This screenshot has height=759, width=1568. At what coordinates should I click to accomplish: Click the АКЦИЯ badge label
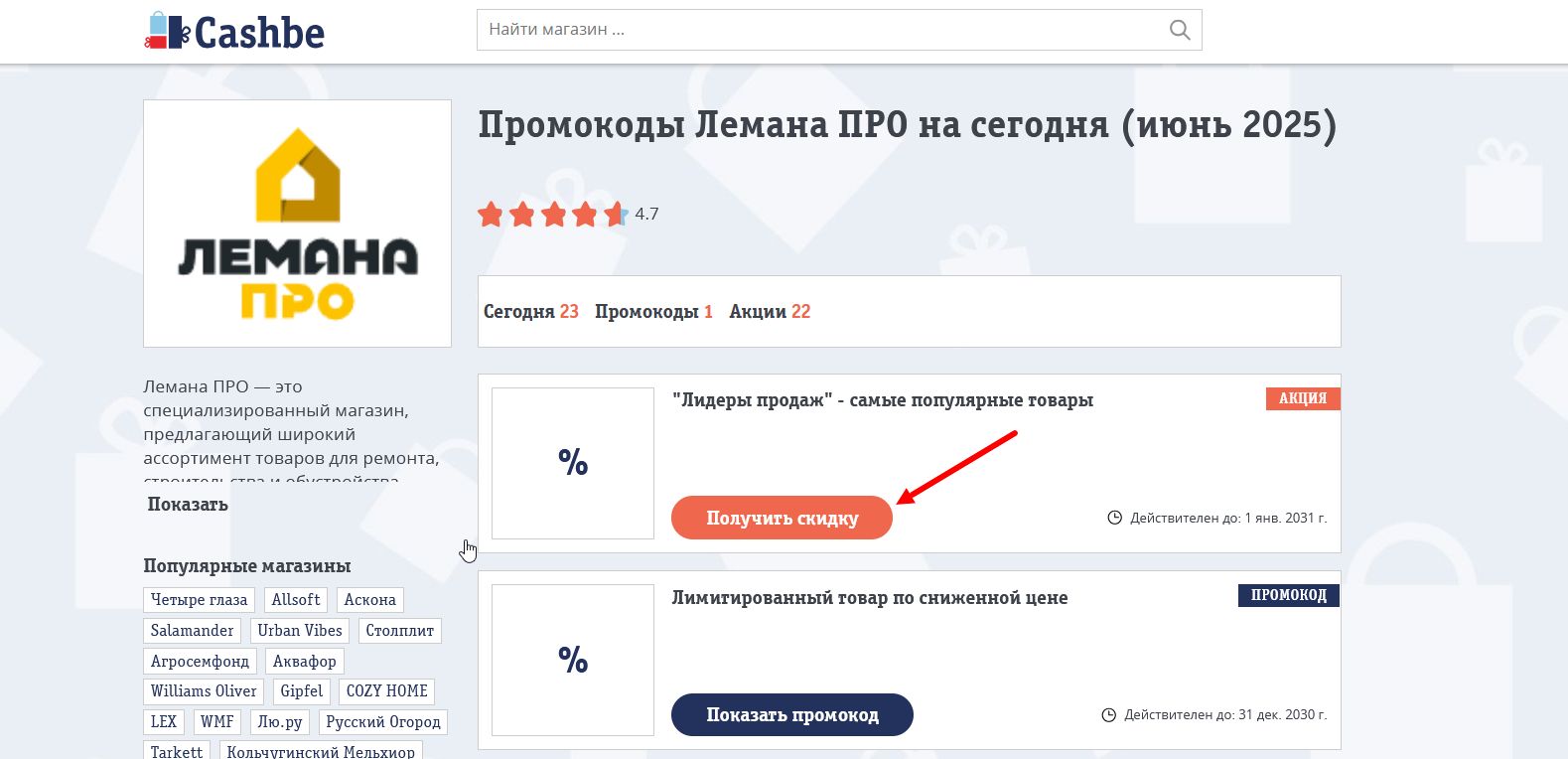1303,398
